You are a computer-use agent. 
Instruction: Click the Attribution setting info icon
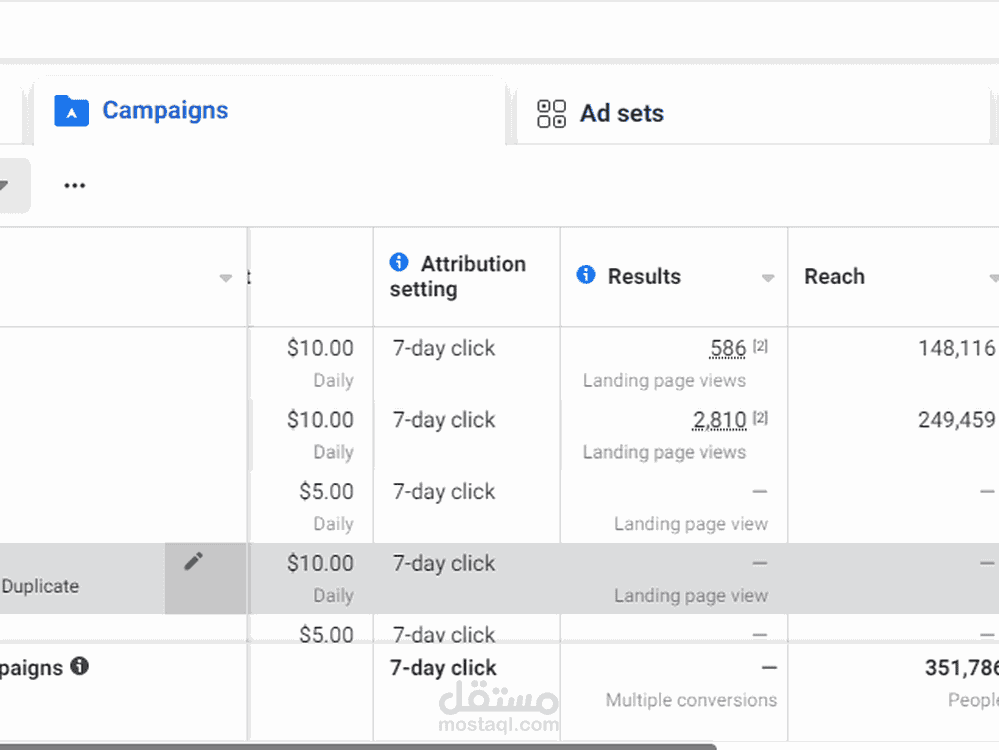click(399, 263)
